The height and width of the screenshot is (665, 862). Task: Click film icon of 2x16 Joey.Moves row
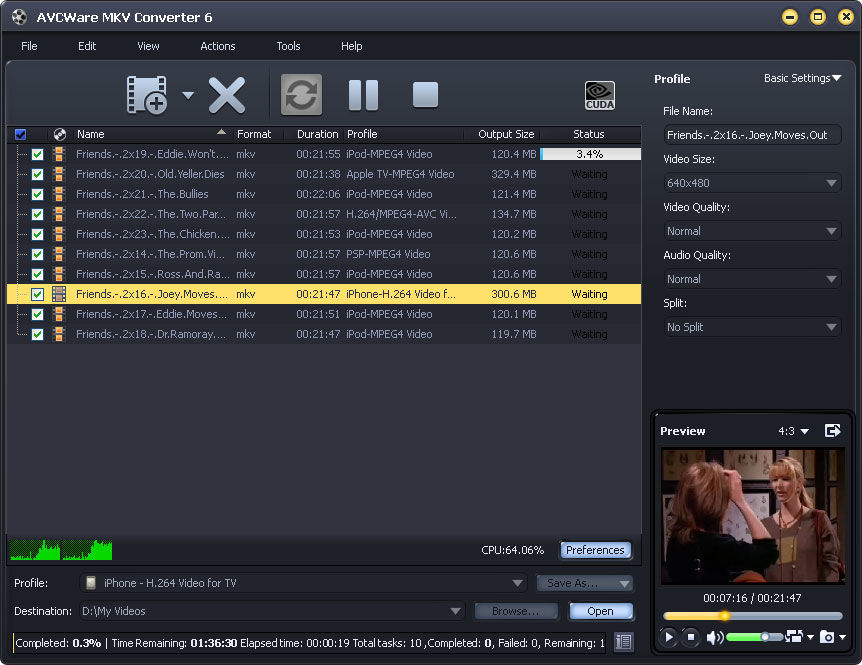tap(59, 294)
